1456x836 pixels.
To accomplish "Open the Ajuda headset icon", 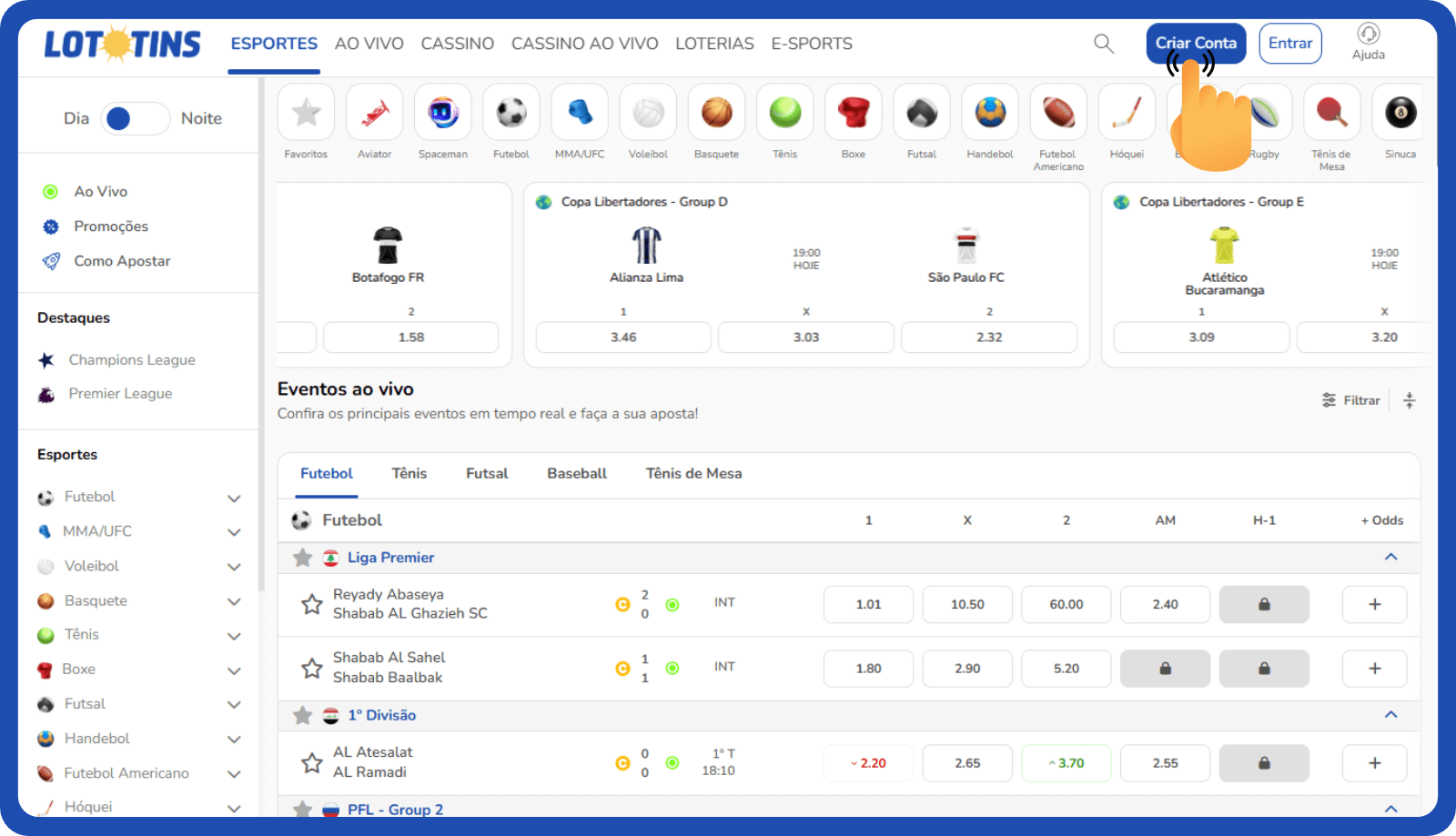I will [x=1369, y=34].
